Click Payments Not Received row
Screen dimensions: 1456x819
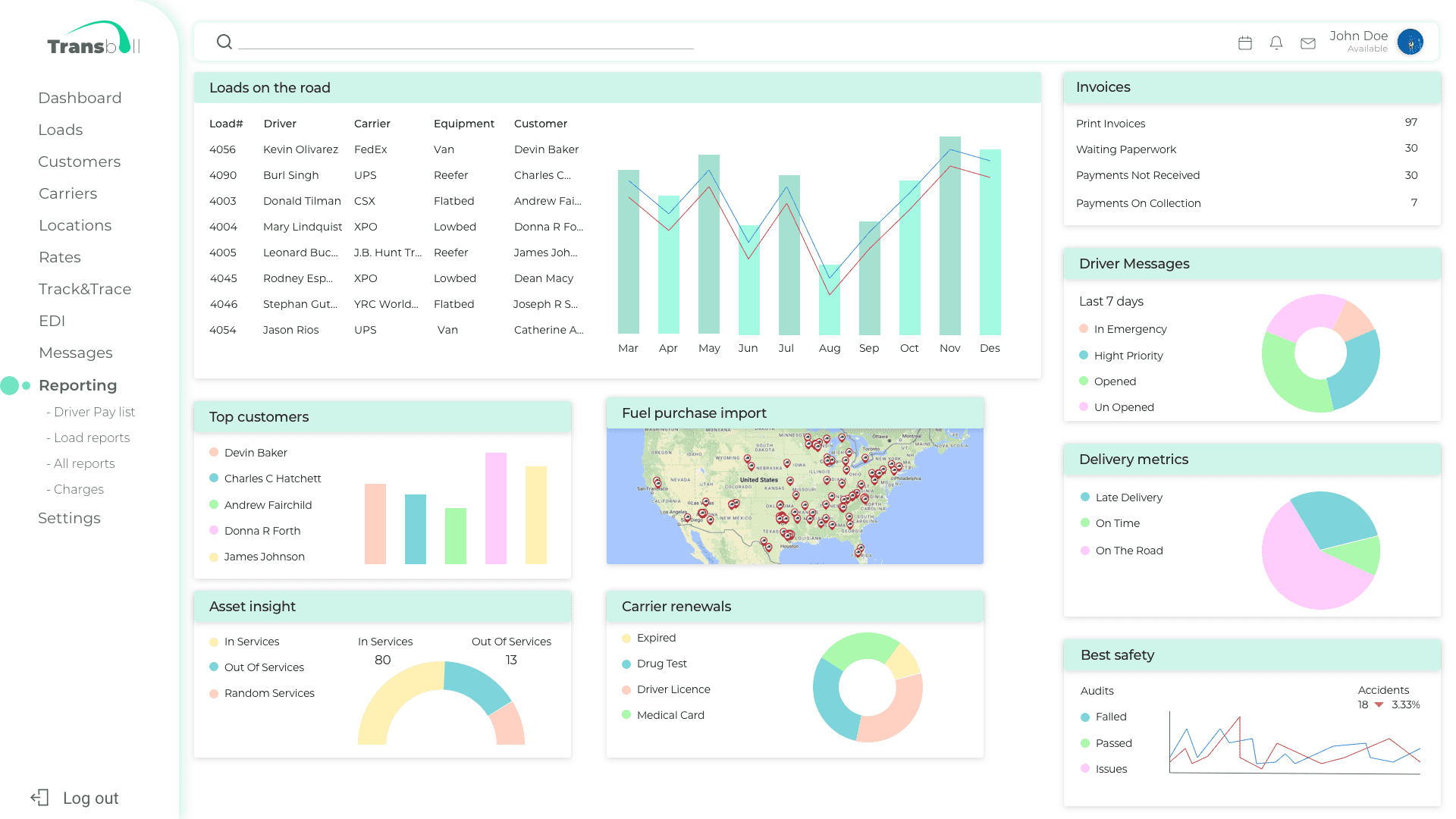(x=1247, y=175)
